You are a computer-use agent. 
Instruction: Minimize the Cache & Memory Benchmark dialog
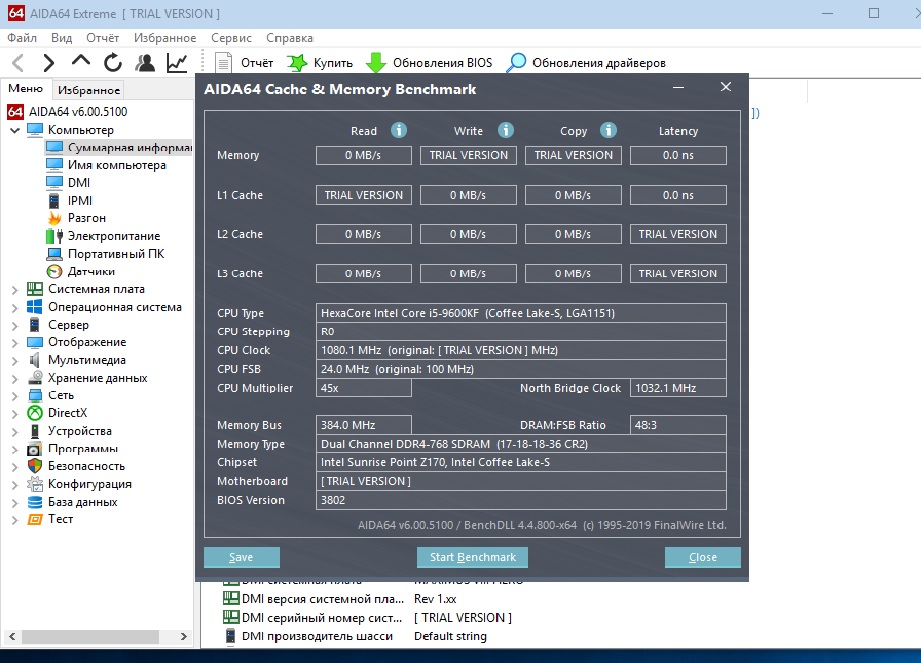coord(678,87)
